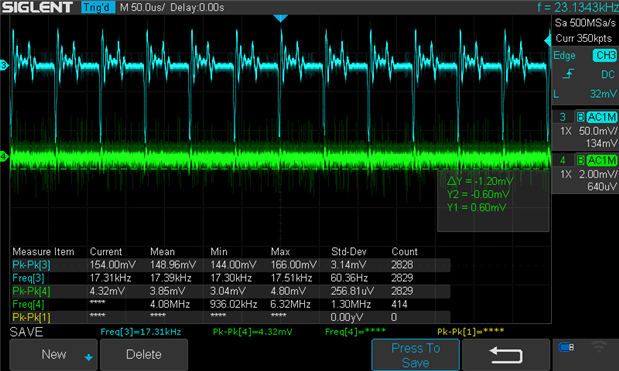Click the Freq[4]=**** status readout

[x=355, y=332]
